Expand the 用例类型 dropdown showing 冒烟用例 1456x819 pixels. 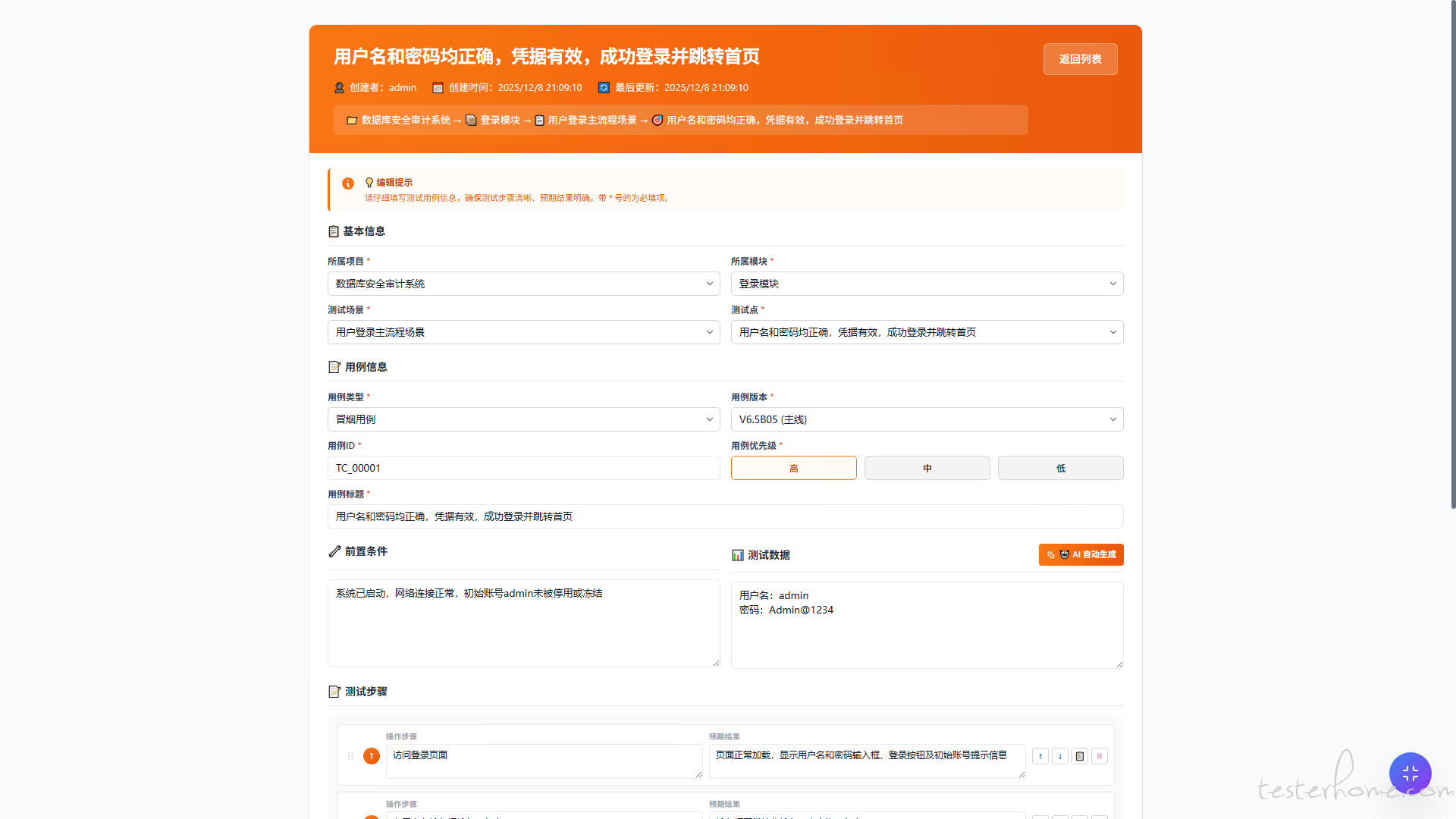[x=523, y=419]
